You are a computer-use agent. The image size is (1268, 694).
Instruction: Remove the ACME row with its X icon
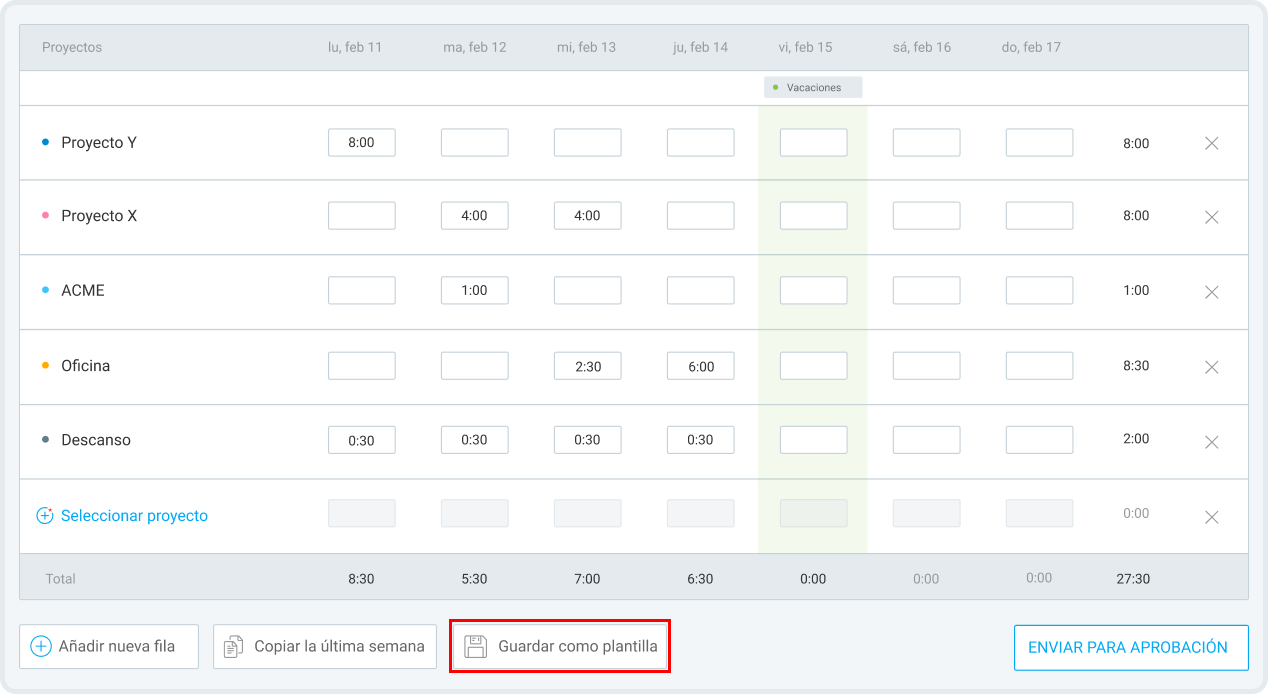[x=1211, y=292]
